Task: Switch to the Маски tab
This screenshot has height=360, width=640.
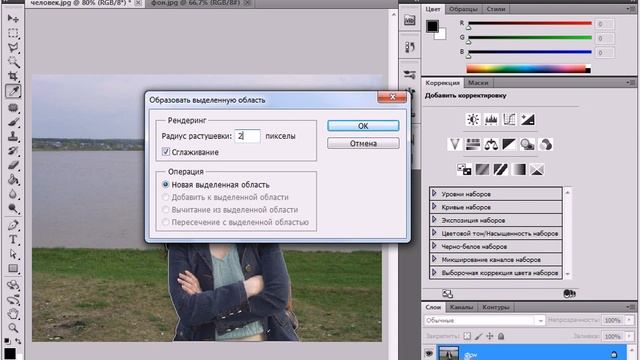Action: [478, 83]
